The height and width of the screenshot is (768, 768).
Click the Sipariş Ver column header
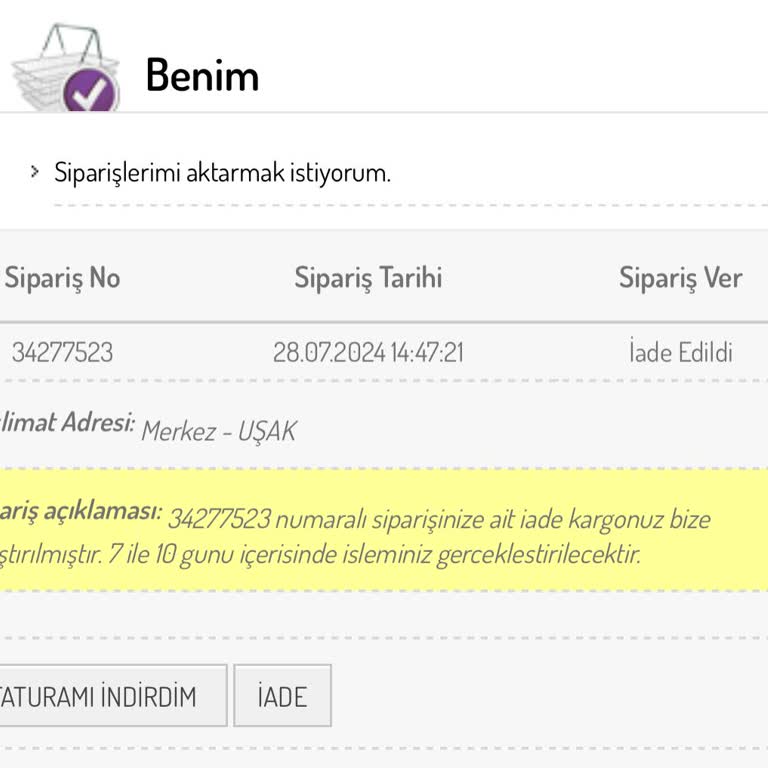pyautogui.click(x=681, y=278)
